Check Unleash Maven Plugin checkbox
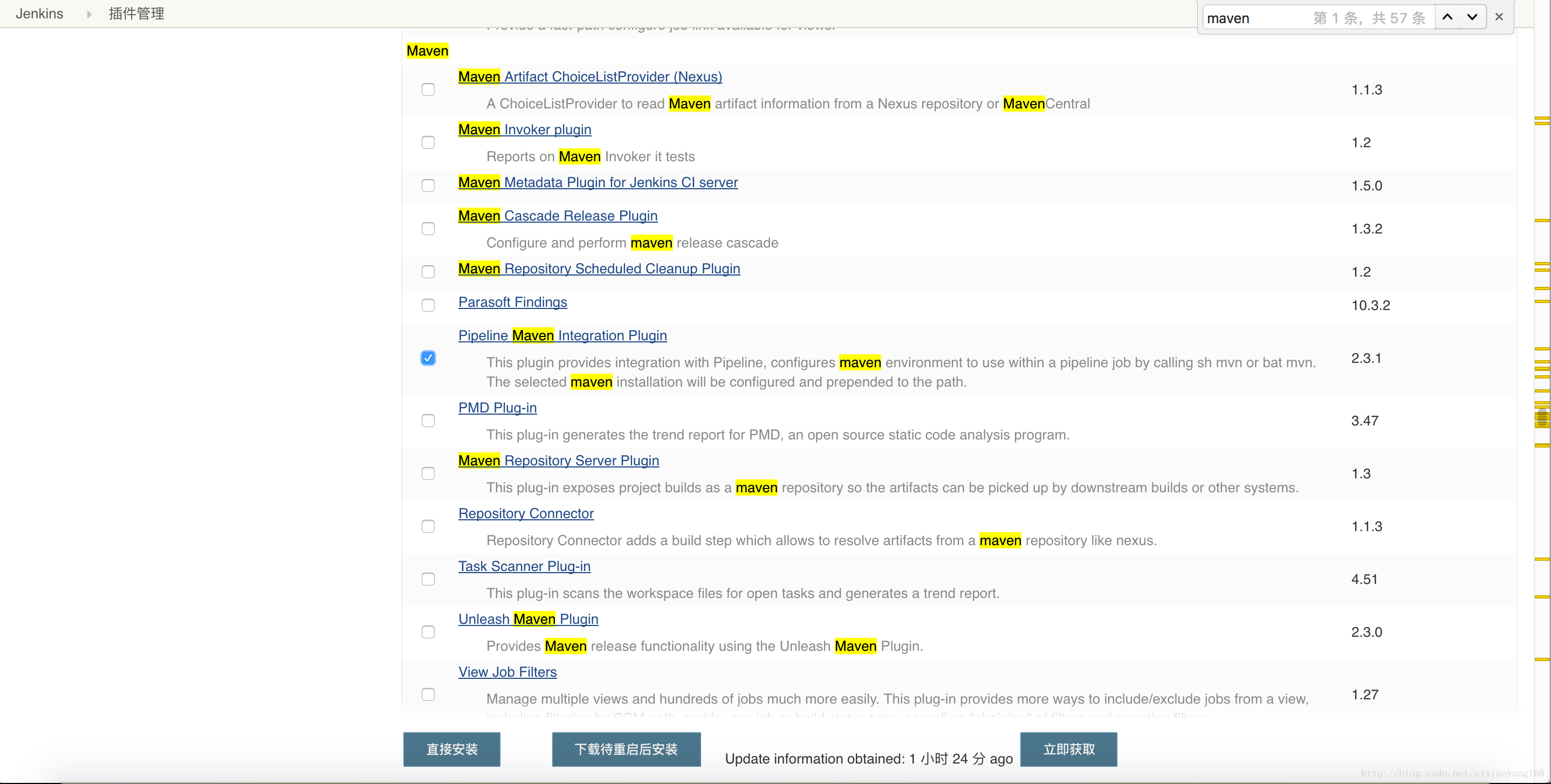Viewport: 1551px width, 784px height. 428,632
